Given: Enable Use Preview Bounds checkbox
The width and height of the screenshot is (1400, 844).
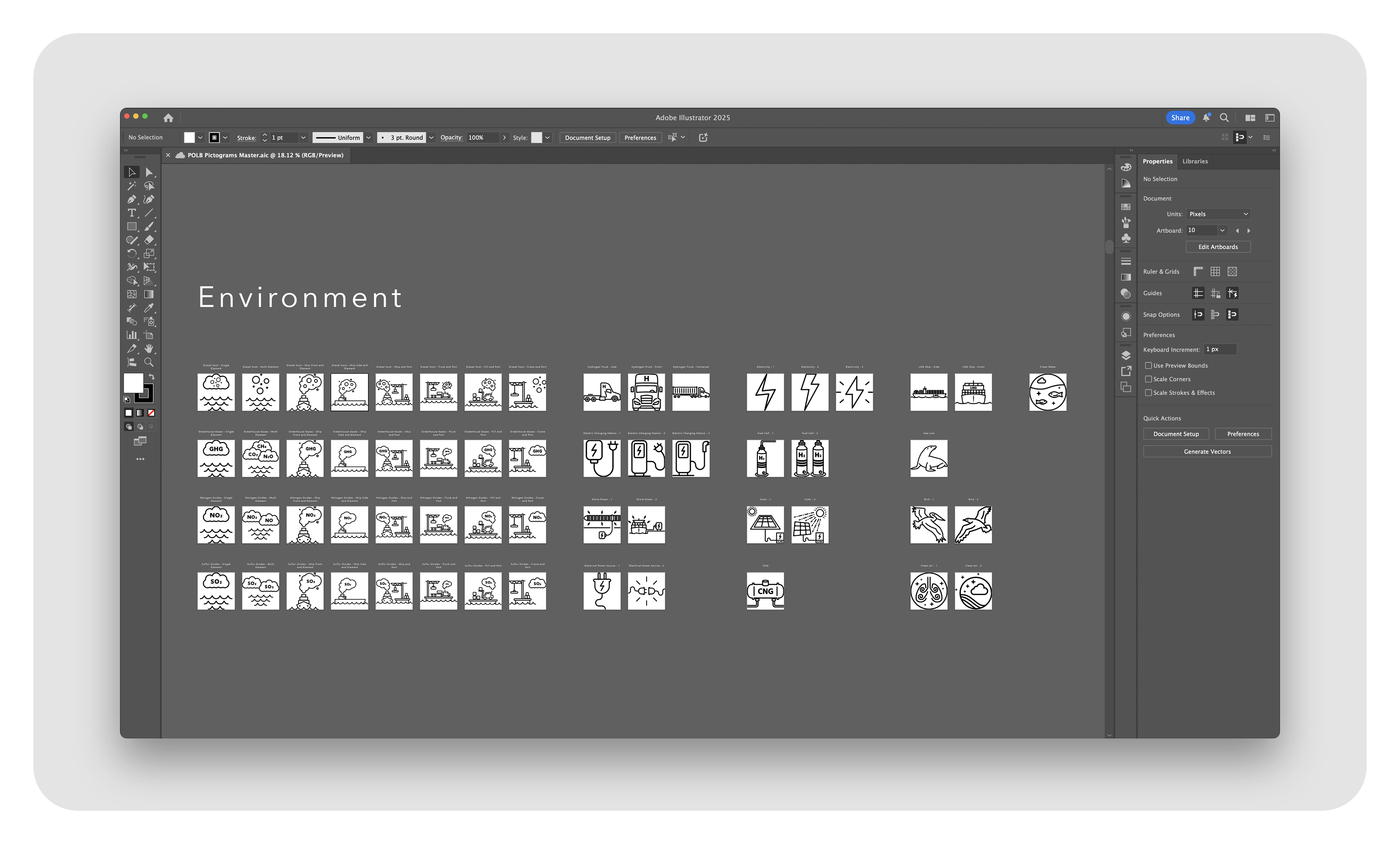Looking at the screenshot, I should click(x=1148, y=365).
